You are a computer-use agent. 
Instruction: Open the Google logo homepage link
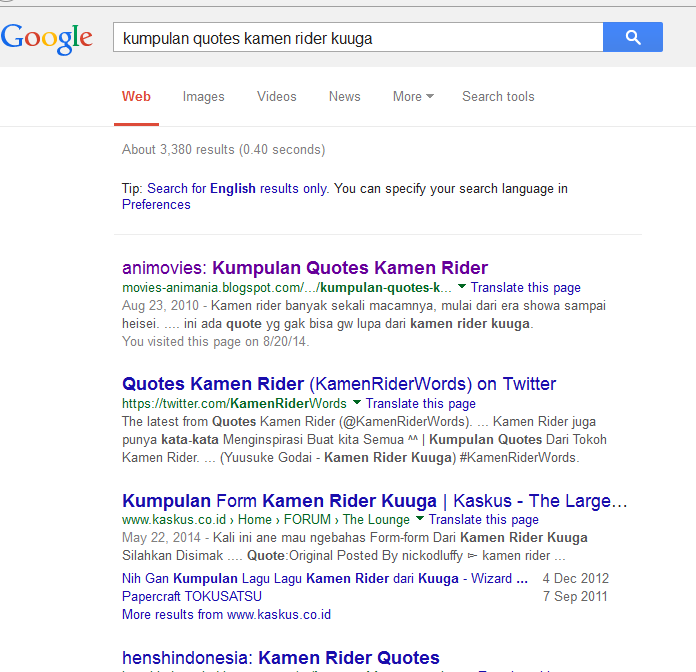click(x=47, y=39)
